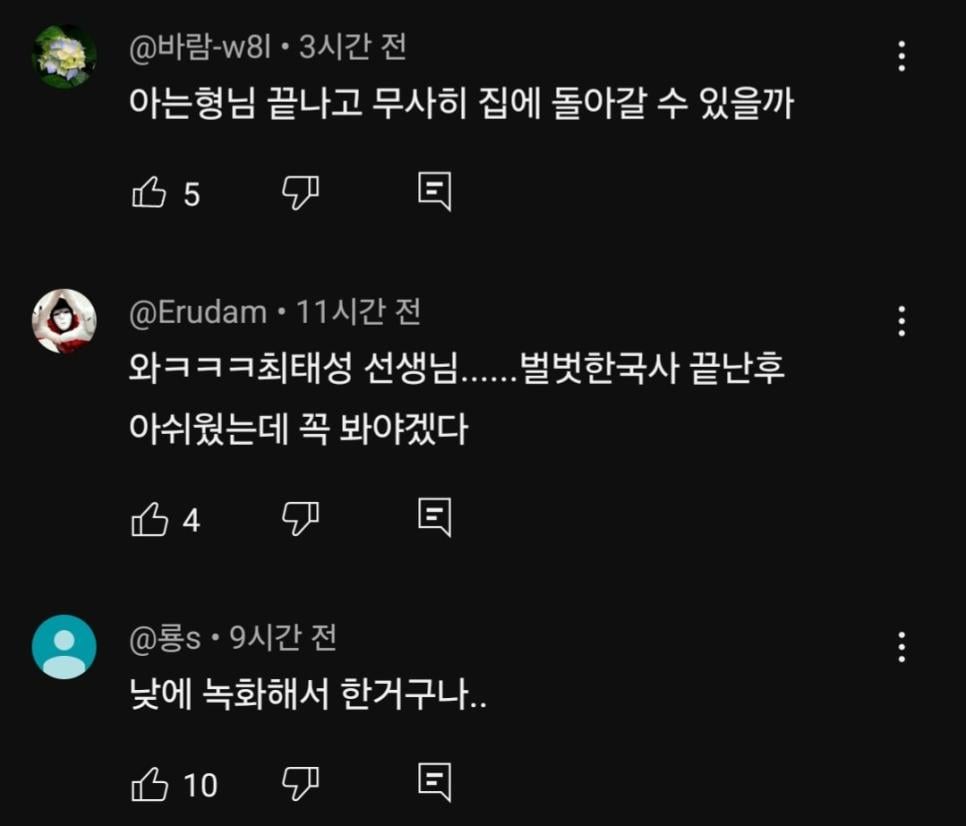Visit the @룡s channel username link
Viewport: 966px width, 826px height.
tap(166, 638)
